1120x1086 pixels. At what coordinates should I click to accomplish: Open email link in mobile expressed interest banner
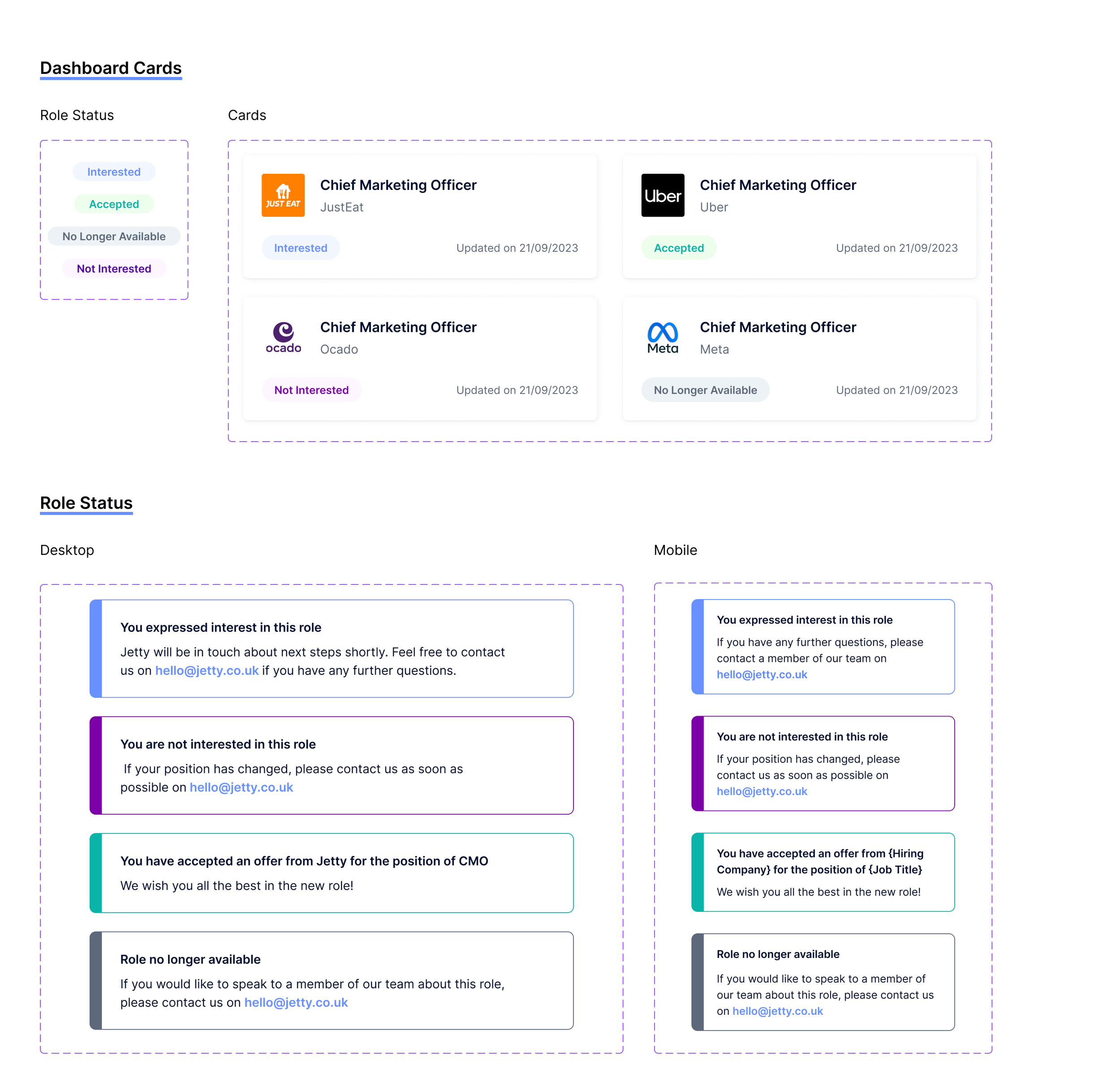(762, 675)
